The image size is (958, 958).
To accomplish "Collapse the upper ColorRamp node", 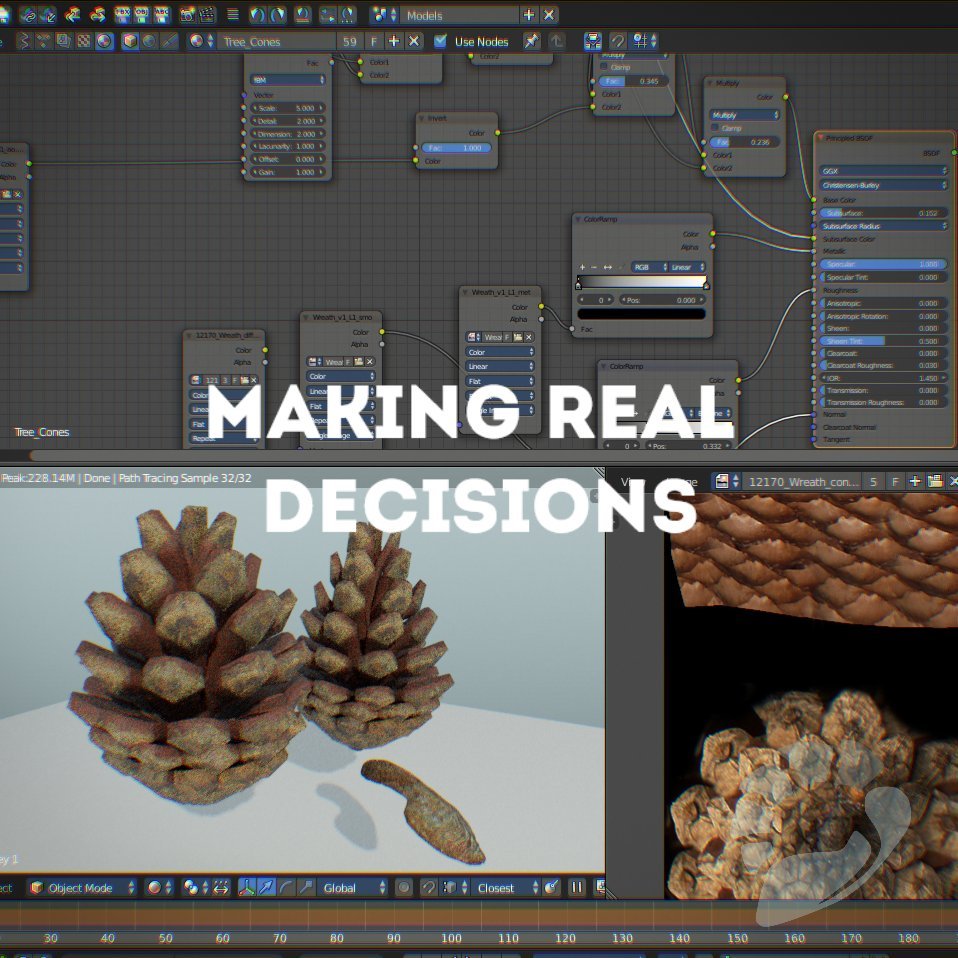I will (579, 219).
